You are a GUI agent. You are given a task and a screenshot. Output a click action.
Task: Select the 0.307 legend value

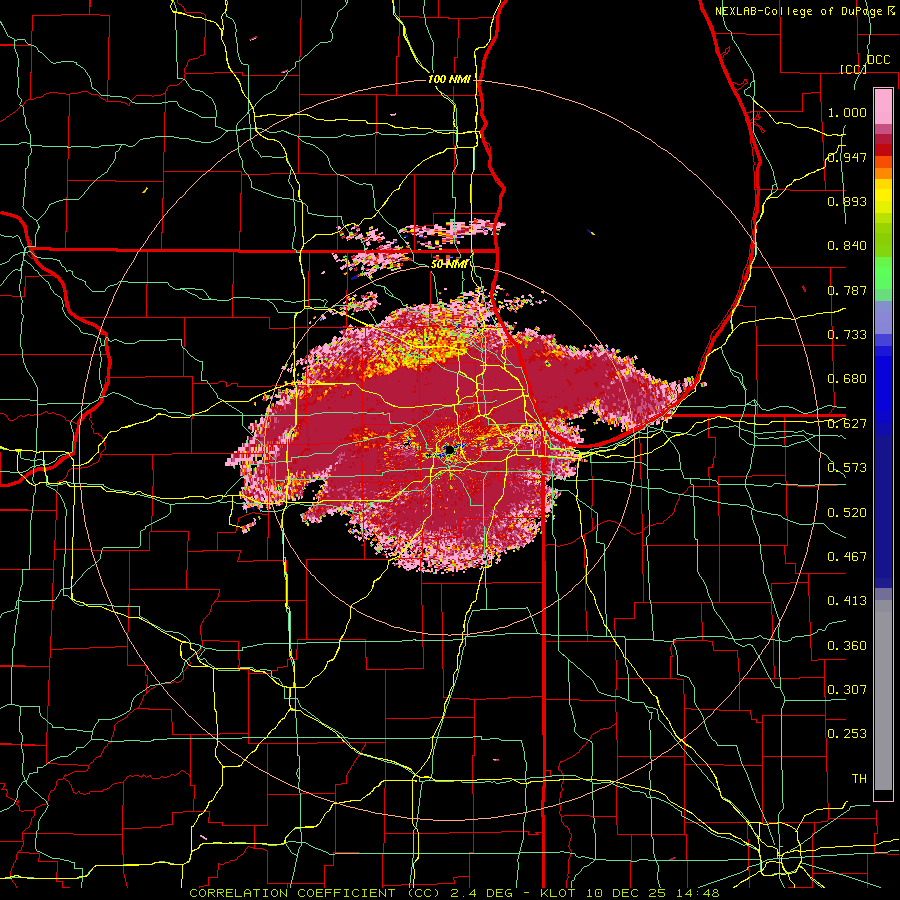point(847,690)
